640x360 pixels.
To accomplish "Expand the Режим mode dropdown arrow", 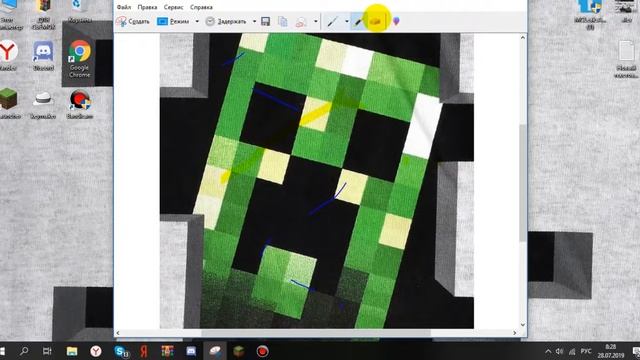I will point(197,21).
